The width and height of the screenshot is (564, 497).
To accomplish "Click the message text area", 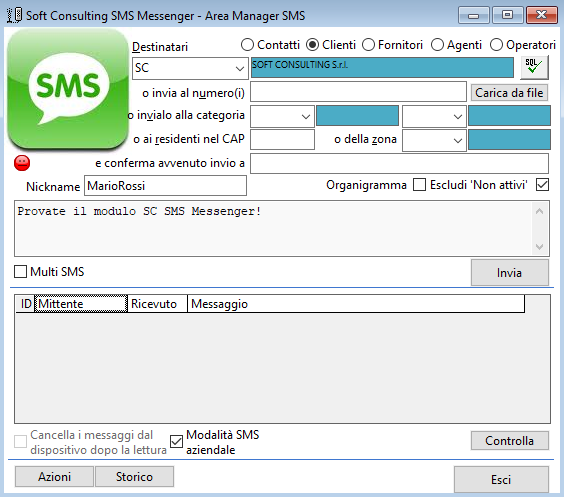I will tap(273, 228).
